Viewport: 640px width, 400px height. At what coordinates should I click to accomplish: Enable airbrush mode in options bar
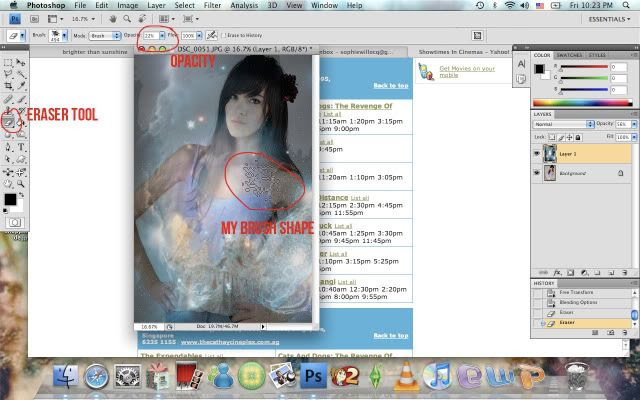211,36
